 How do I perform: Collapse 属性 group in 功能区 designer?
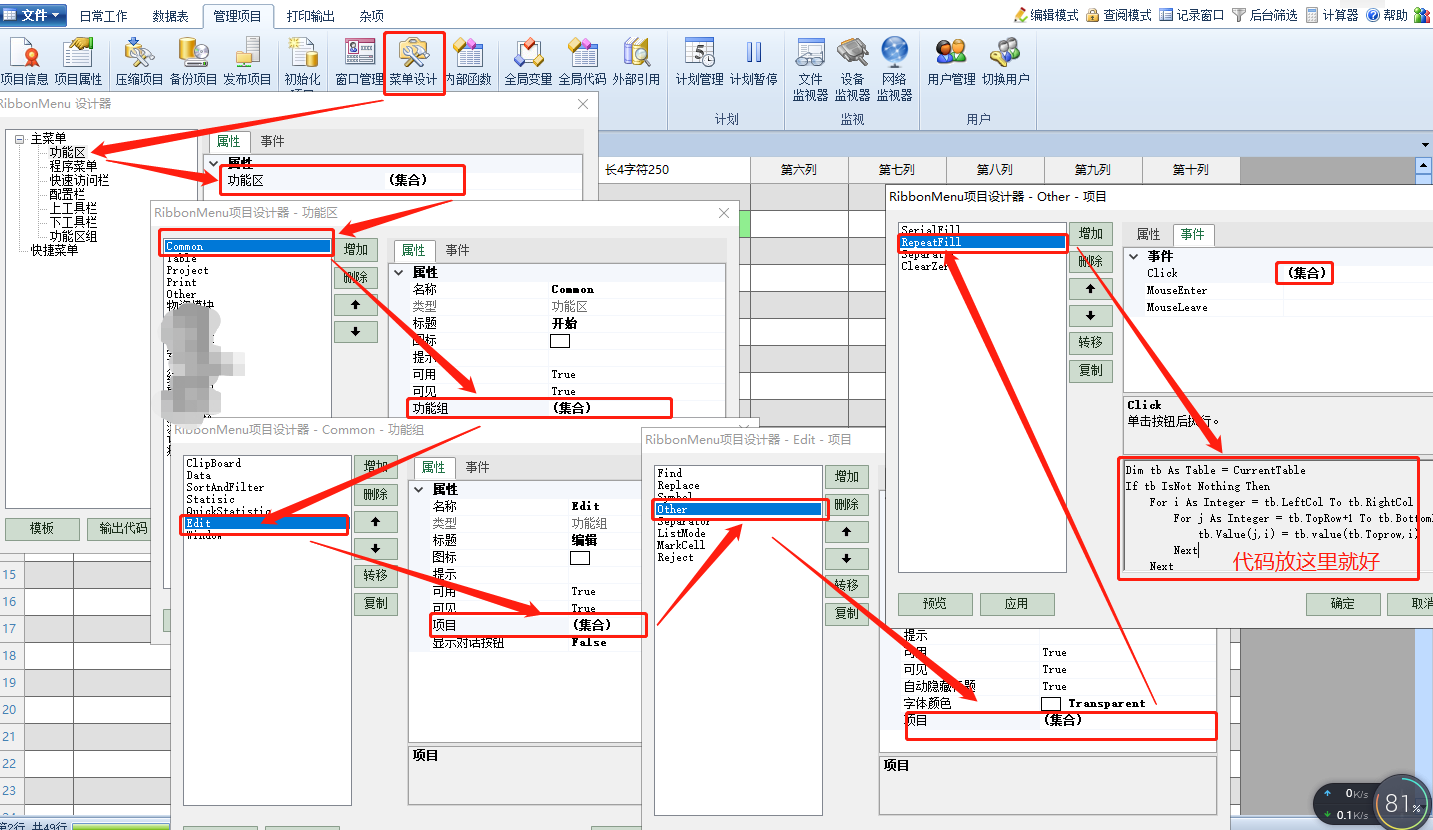tap(399, 272)
